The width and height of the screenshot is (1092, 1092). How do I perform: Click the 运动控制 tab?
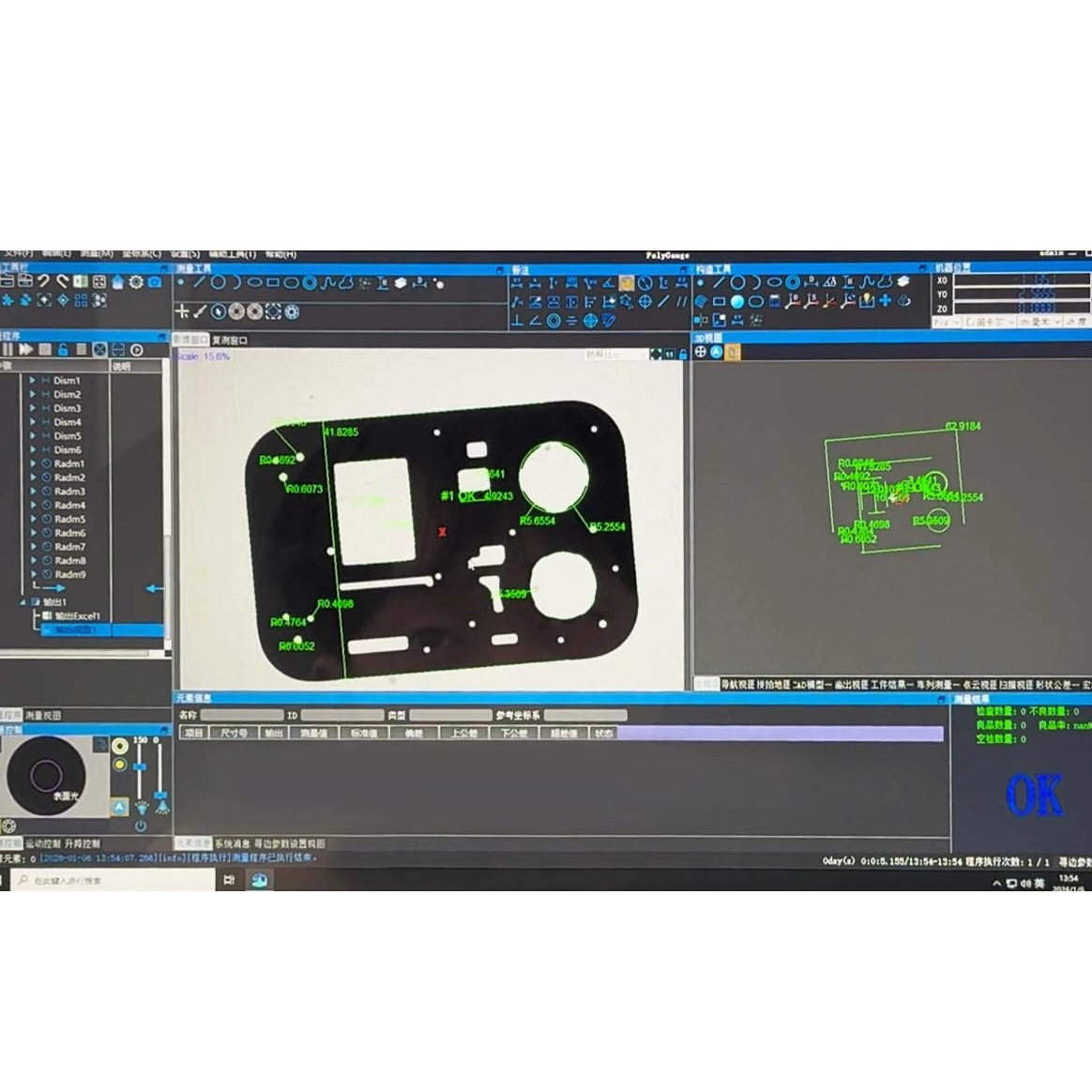(x=43, y=844)
